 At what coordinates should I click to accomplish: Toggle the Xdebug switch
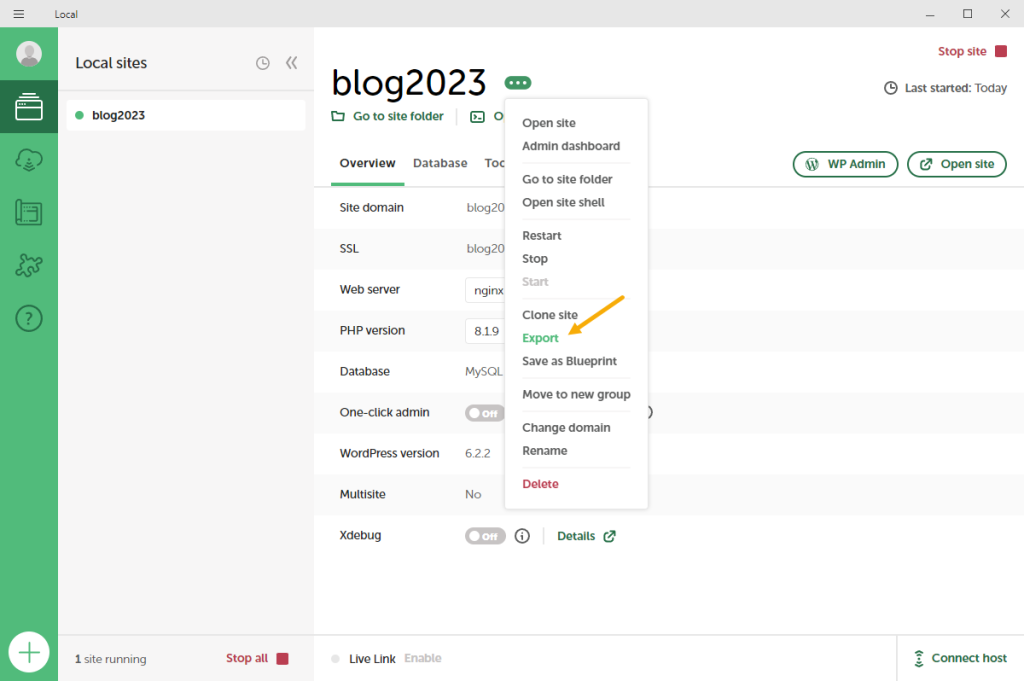[485, 536]
